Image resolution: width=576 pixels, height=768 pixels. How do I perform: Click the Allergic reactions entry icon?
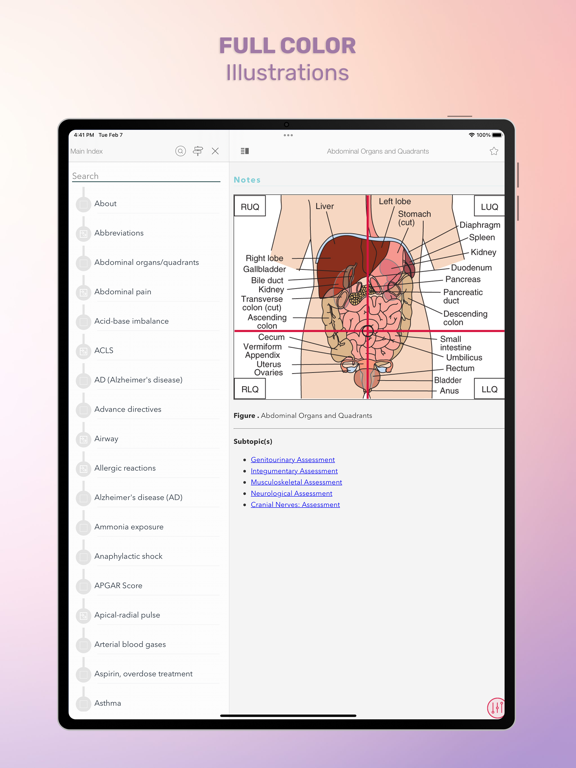pos(83,468)
